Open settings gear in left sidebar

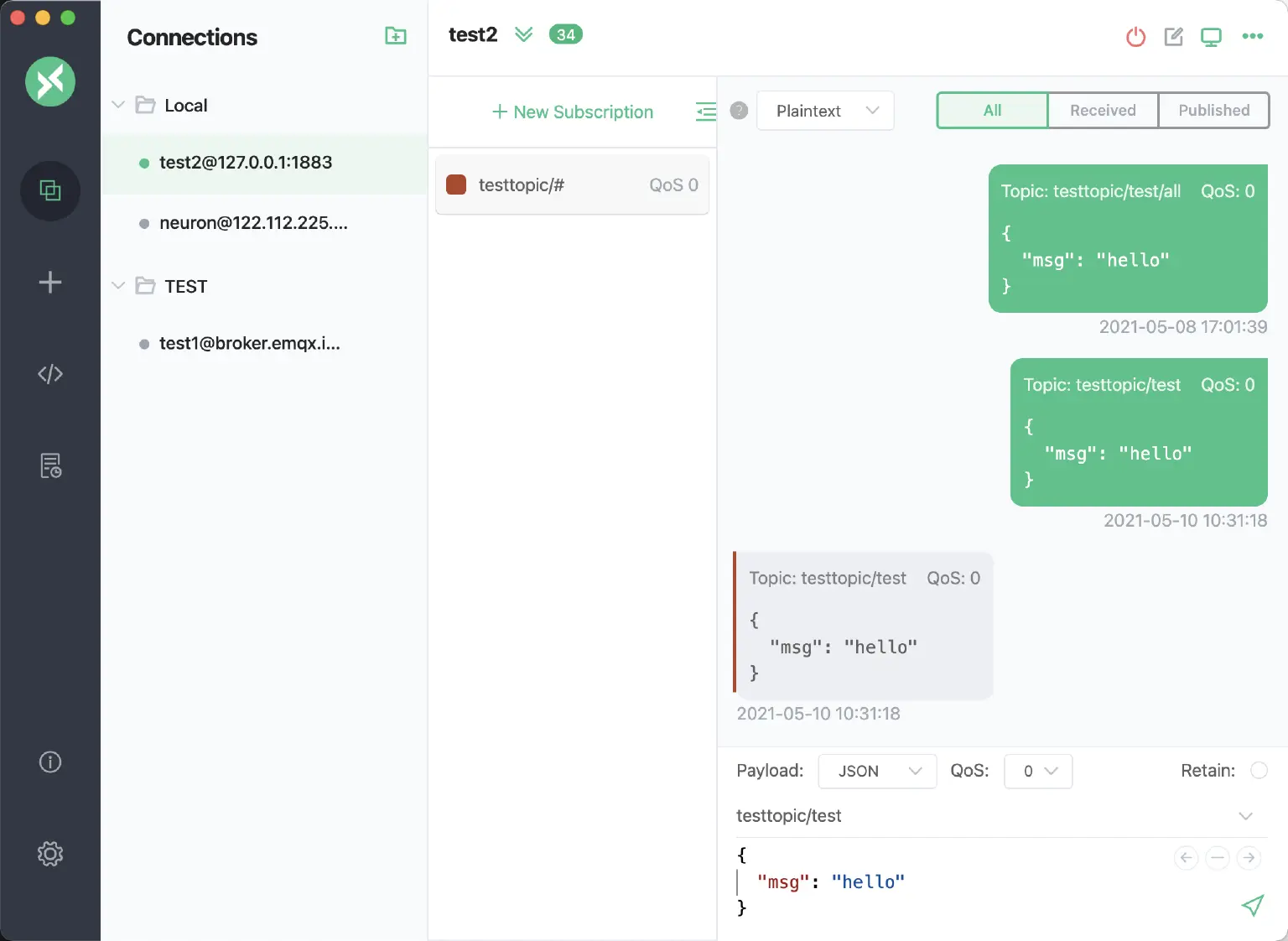click(50, 854)
